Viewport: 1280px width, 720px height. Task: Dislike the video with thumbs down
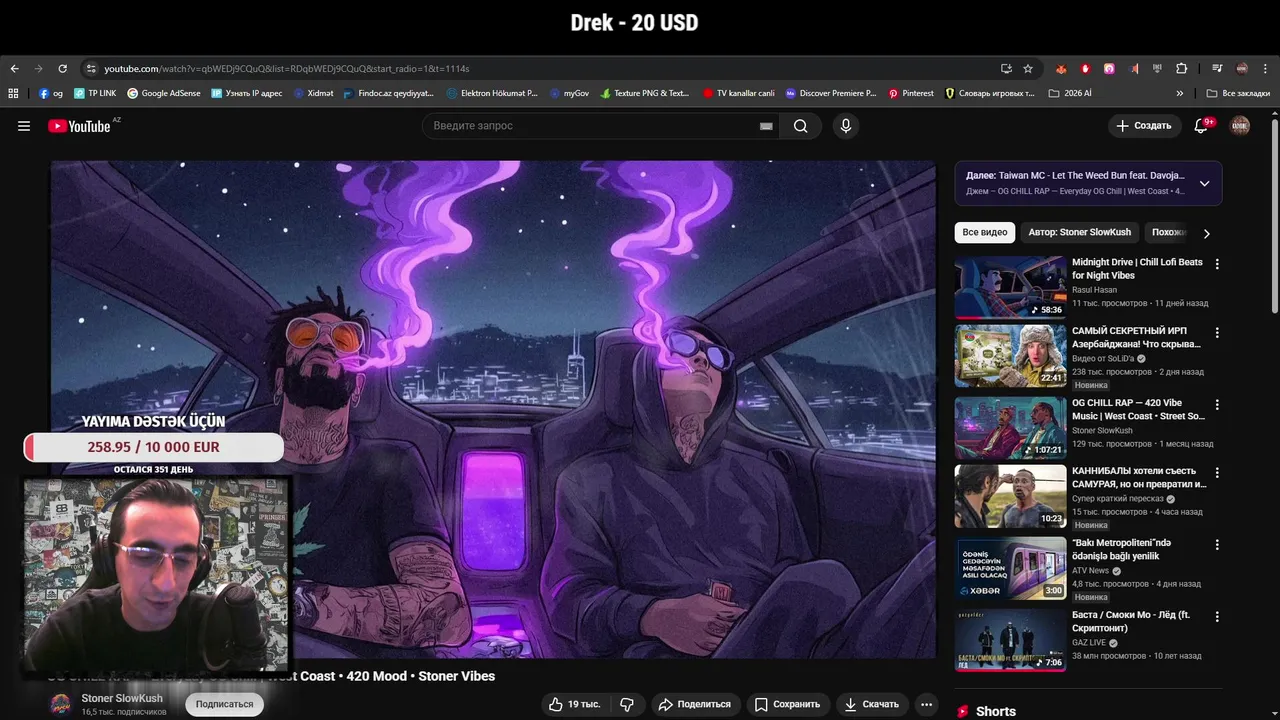coord(627,704)
